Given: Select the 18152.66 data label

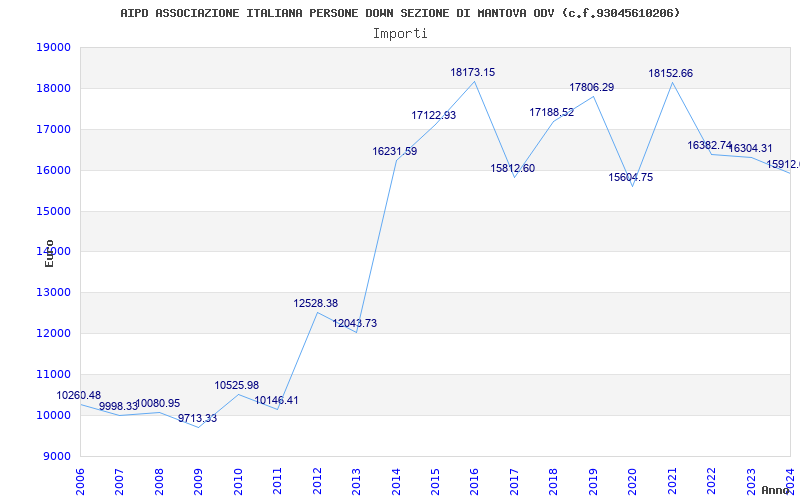Looking at the screenshot, I should [671, 73].
